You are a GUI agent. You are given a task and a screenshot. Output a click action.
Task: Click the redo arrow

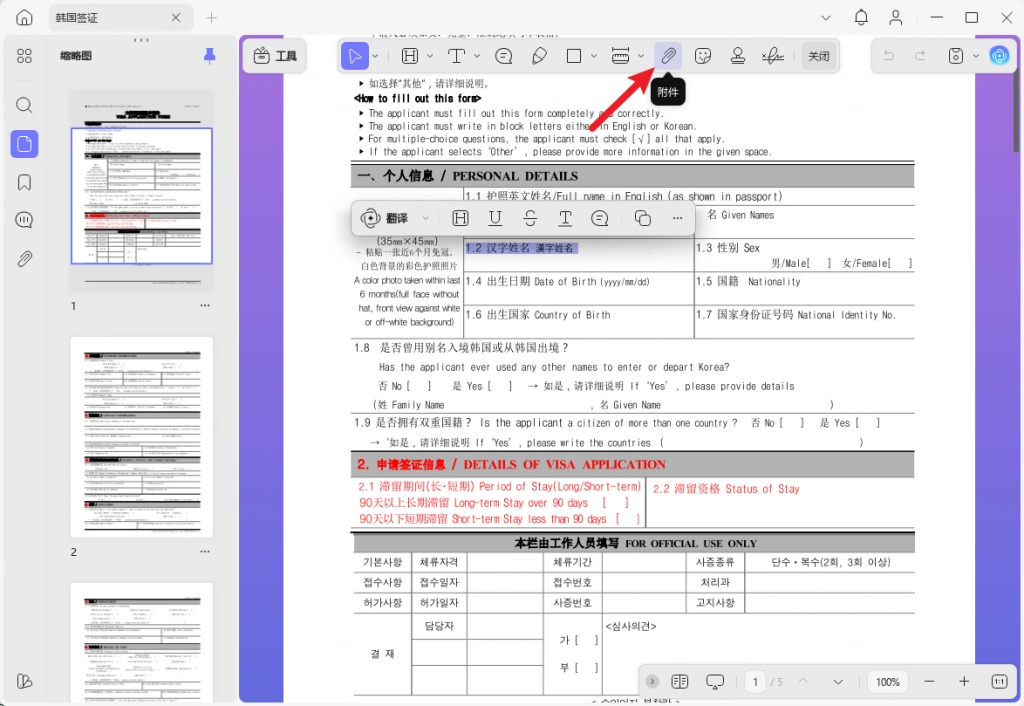pos(920,56)
